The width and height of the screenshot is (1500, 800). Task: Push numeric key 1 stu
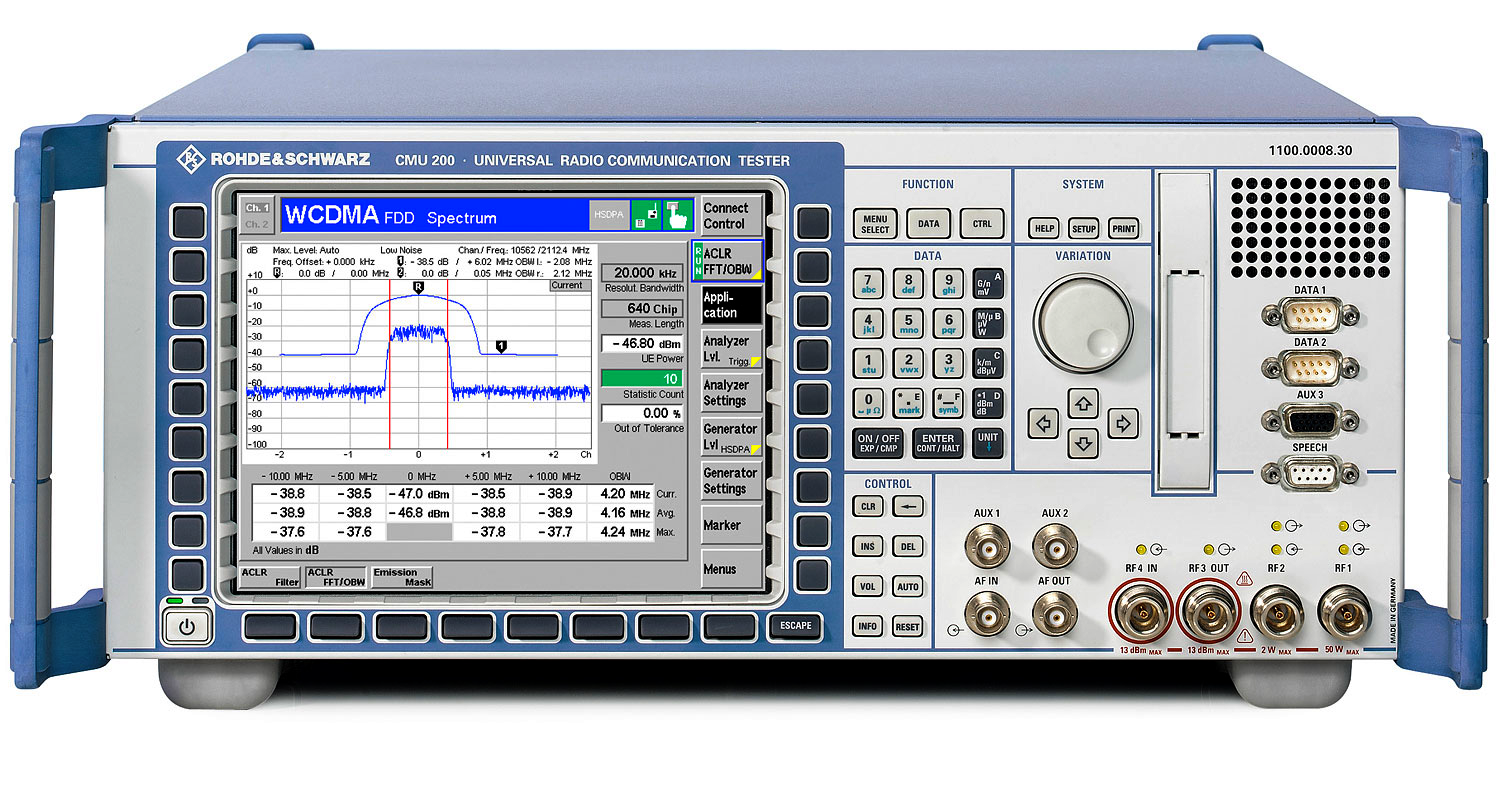pos(868,363)
